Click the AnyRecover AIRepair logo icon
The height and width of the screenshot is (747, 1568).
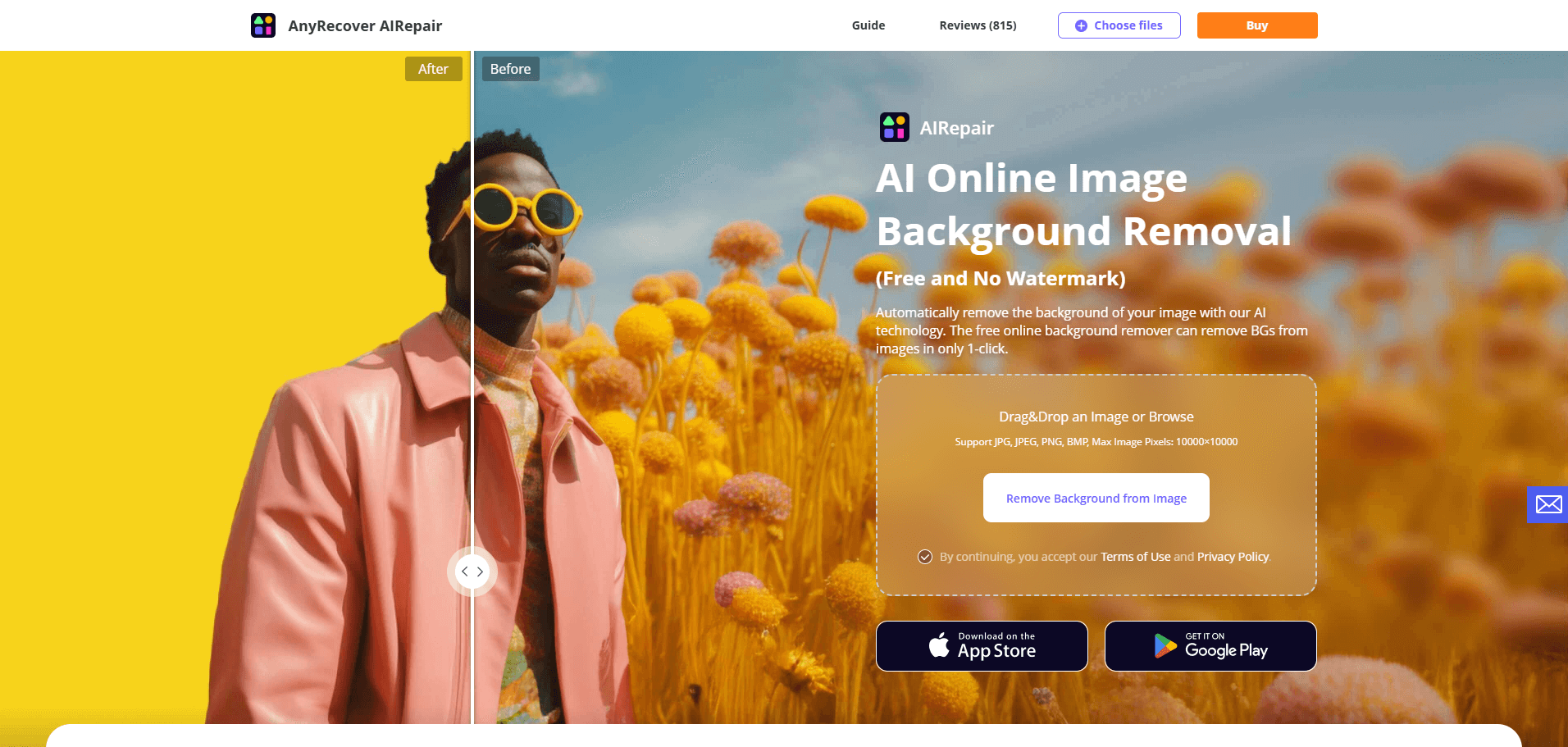click(x=263, y=25)
